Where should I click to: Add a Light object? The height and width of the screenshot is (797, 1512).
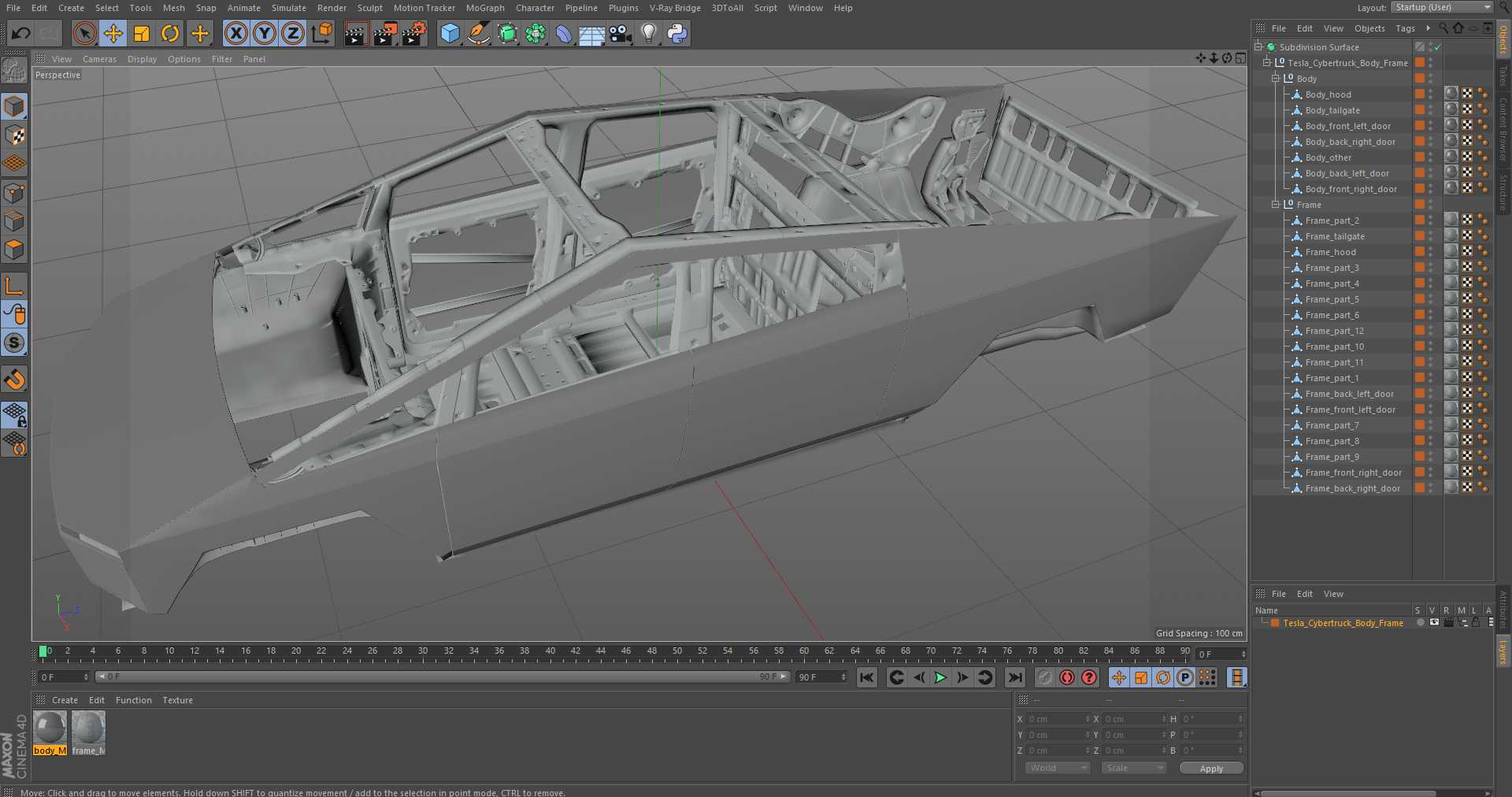point(649,33)
